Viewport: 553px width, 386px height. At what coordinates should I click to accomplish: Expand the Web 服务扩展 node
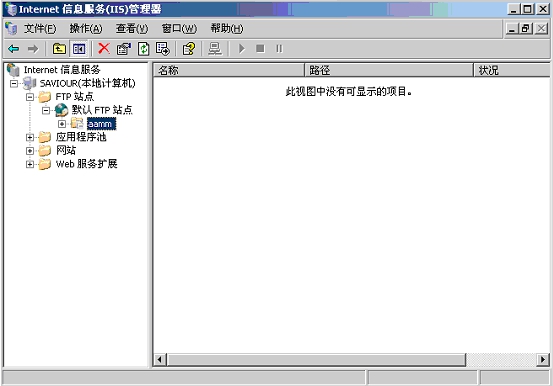point(30,164)
